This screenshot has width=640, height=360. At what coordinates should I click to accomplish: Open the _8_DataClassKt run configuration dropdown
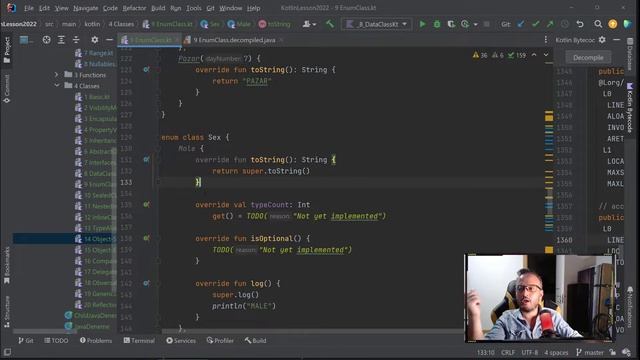click(x=377, y=24)
